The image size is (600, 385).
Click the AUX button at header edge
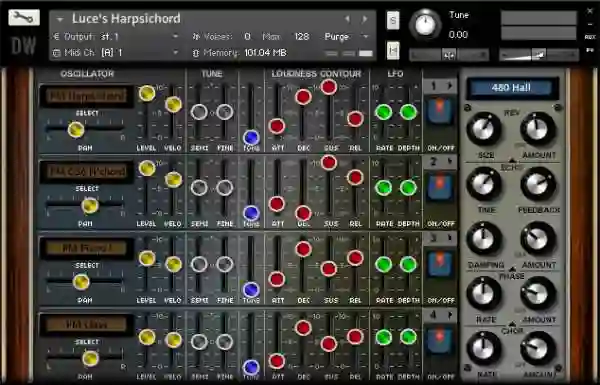pos(590,37)
